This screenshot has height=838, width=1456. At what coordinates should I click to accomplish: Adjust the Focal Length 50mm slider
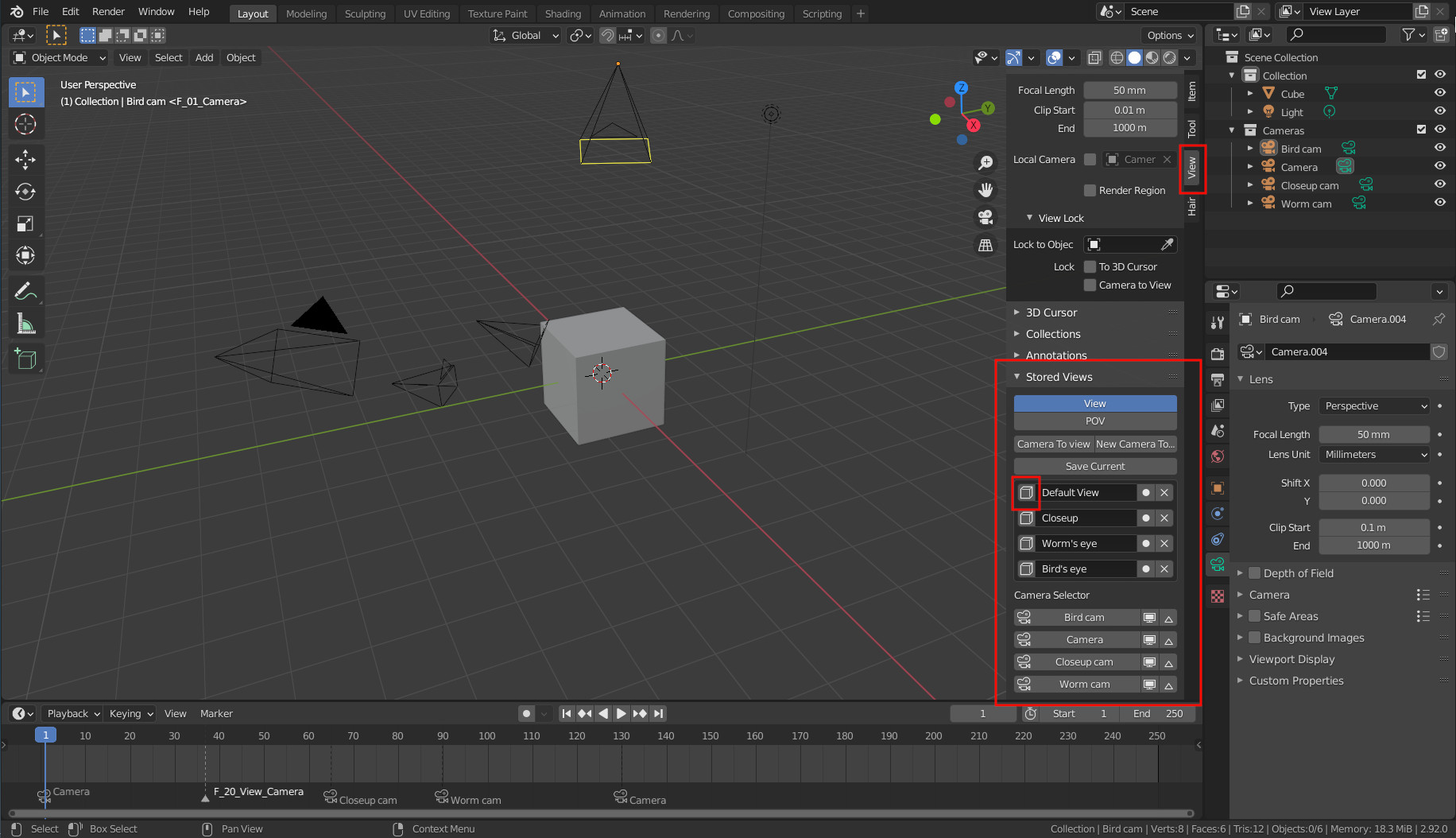point(1373,434)
